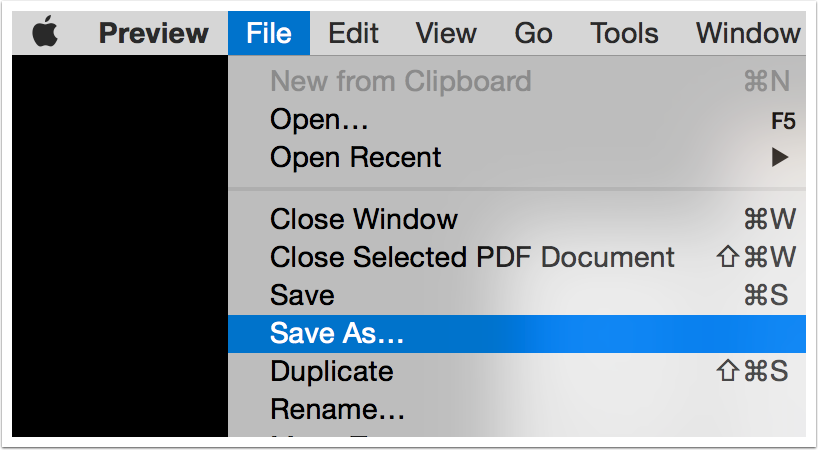
Task: Choose New from Clipboard
Action: 400,82
